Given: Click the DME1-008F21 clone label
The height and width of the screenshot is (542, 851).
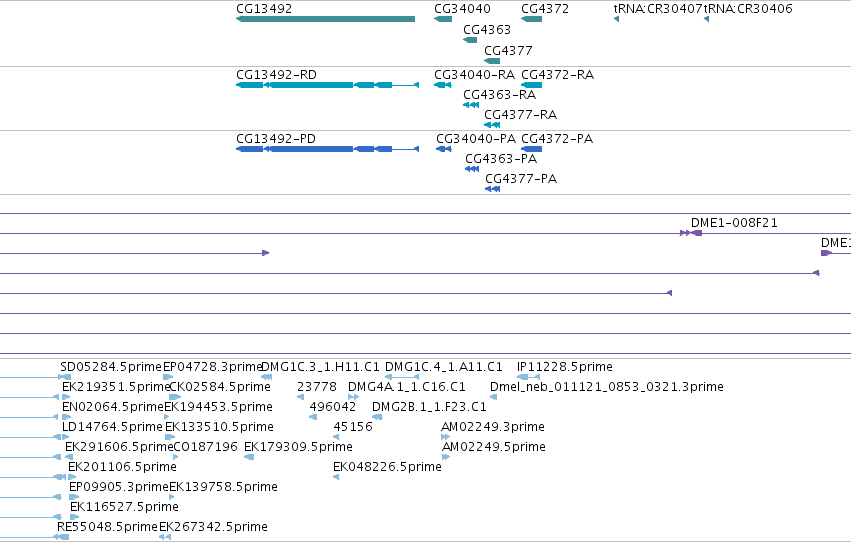Looking at the screenshot, I should [734, 222].
